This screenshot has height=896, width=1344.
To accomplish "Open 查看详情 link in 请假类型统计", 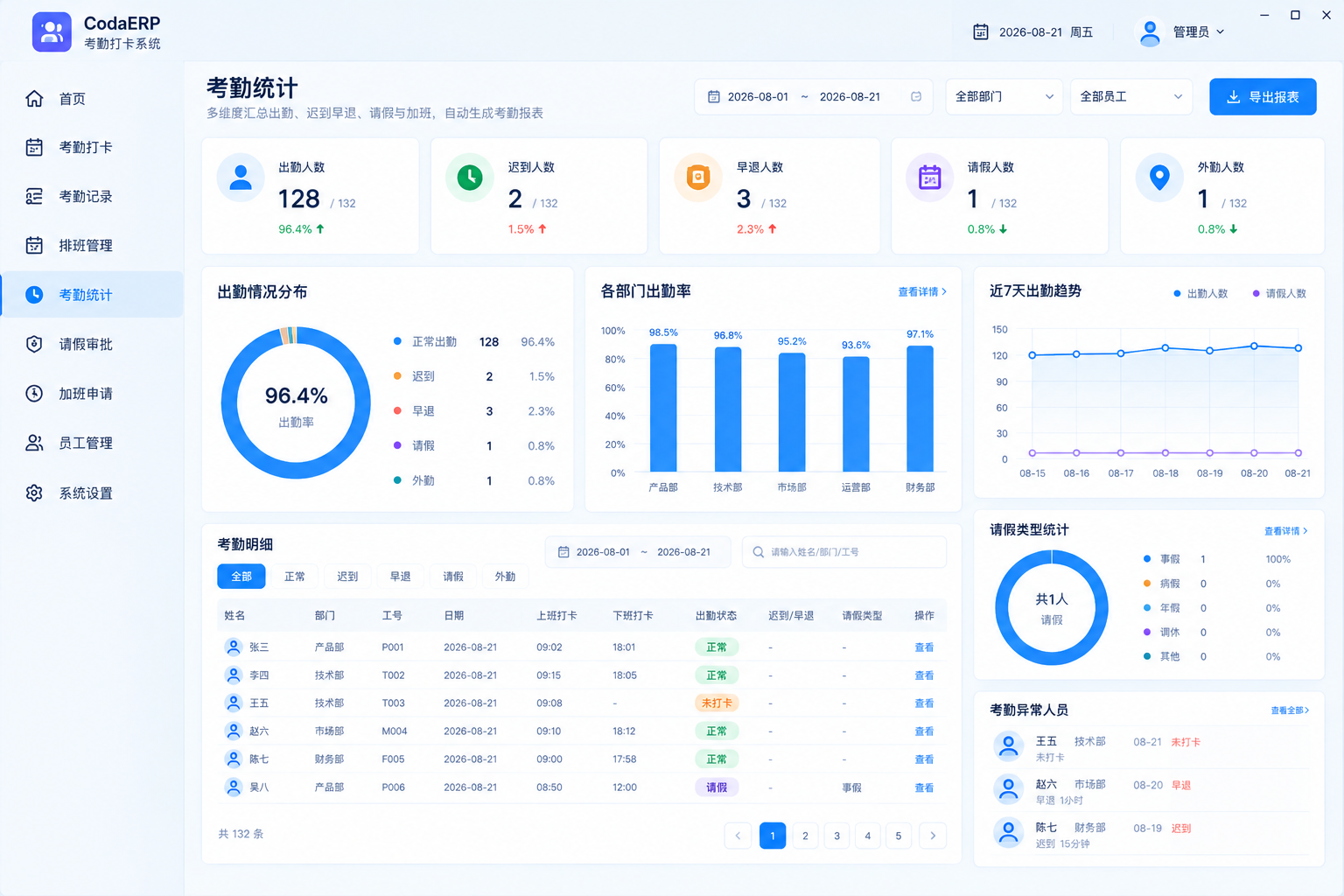I will pyautogui.click(x=1285, y=531).
